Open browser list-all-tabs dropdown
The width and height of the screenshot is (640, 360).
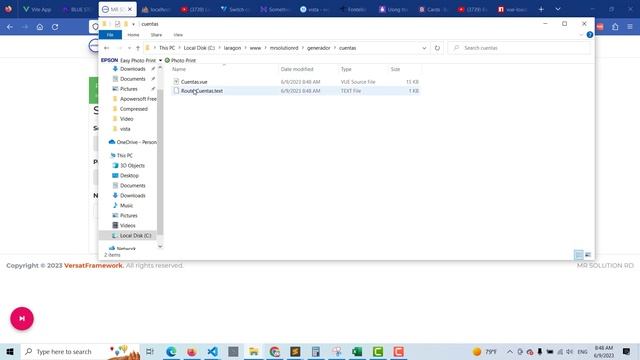(x=558, y=9)
